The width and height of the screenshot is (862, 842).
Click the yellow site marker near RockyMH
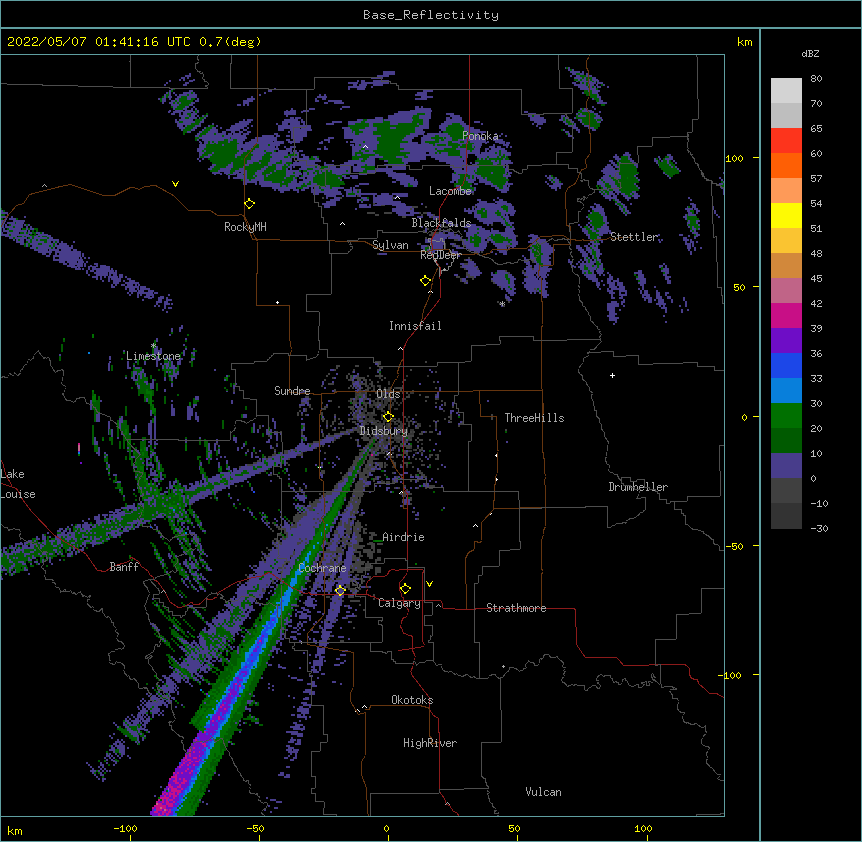(250, 204)
